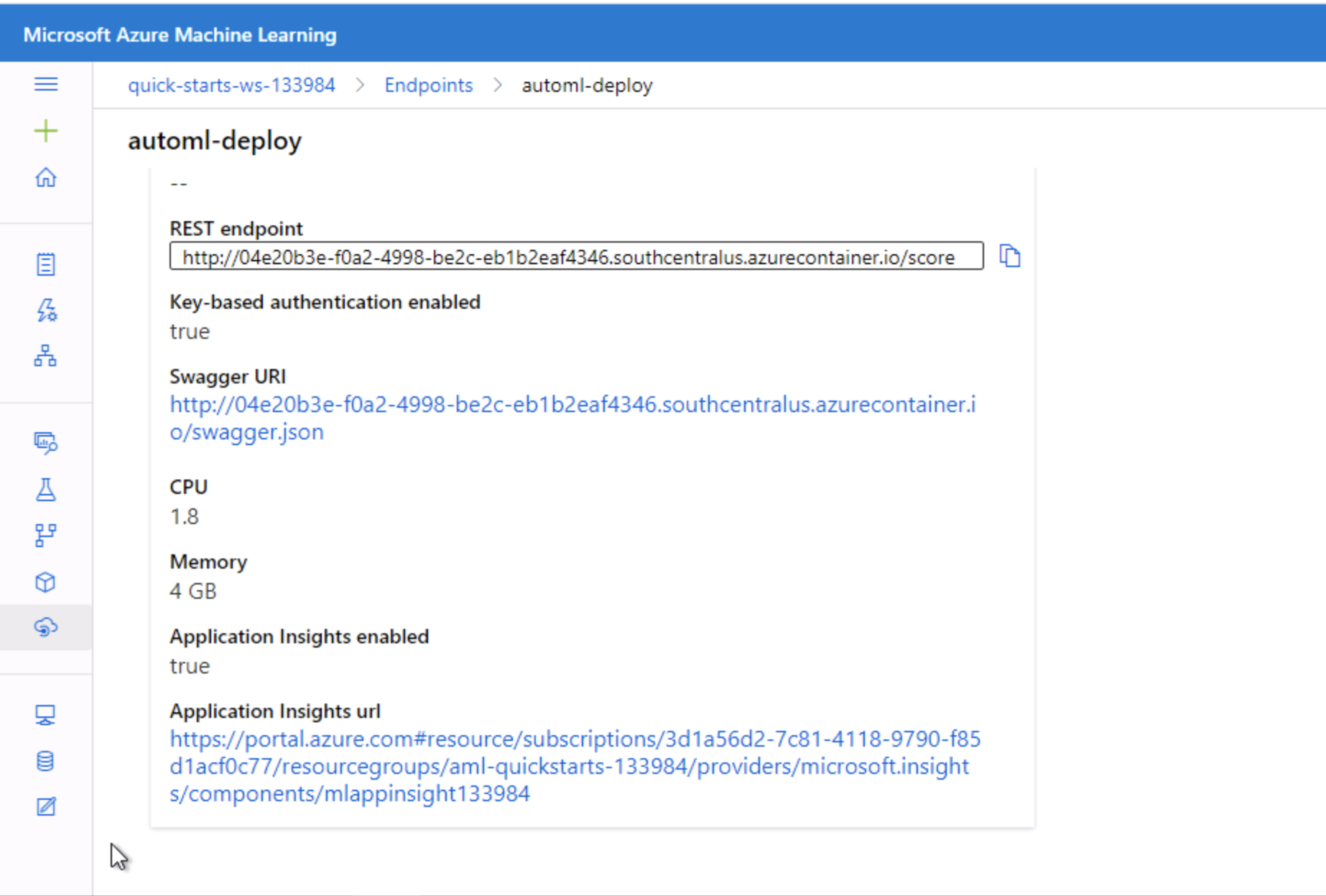
Task: Click the CPU label
Action: 188,487
